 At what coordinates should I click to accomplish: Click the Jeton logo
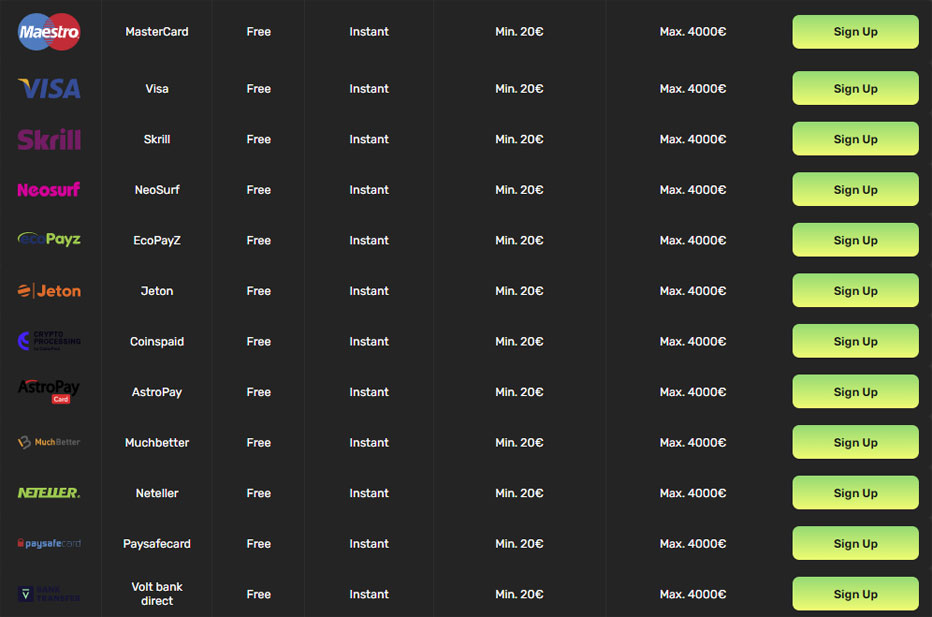click(x=49, y=291)
